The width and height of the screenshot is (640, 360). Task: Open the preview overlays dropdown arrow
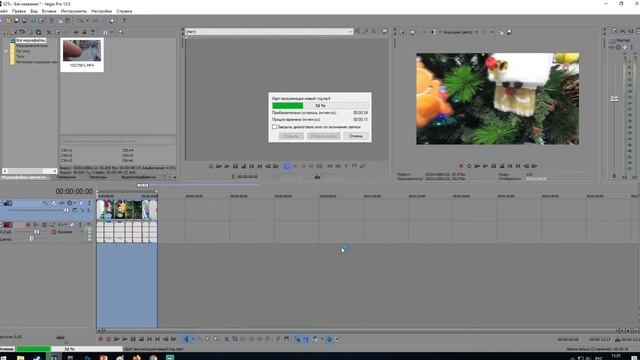(492, 32)
